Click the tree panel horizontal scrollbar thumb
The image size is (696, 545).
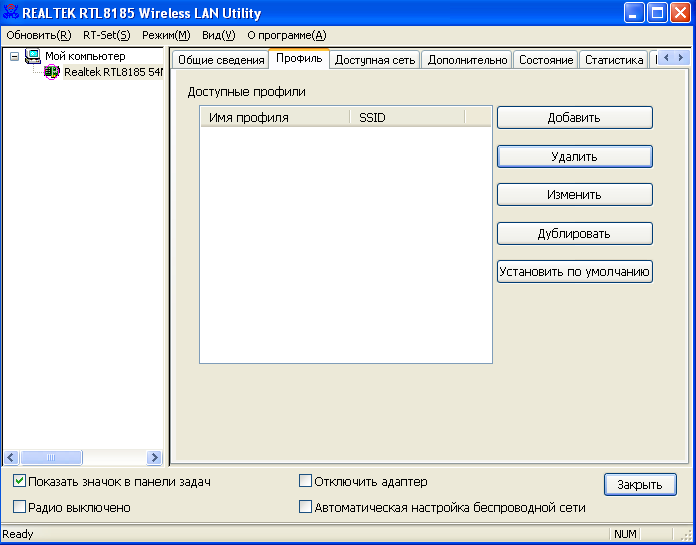[51, 457]
